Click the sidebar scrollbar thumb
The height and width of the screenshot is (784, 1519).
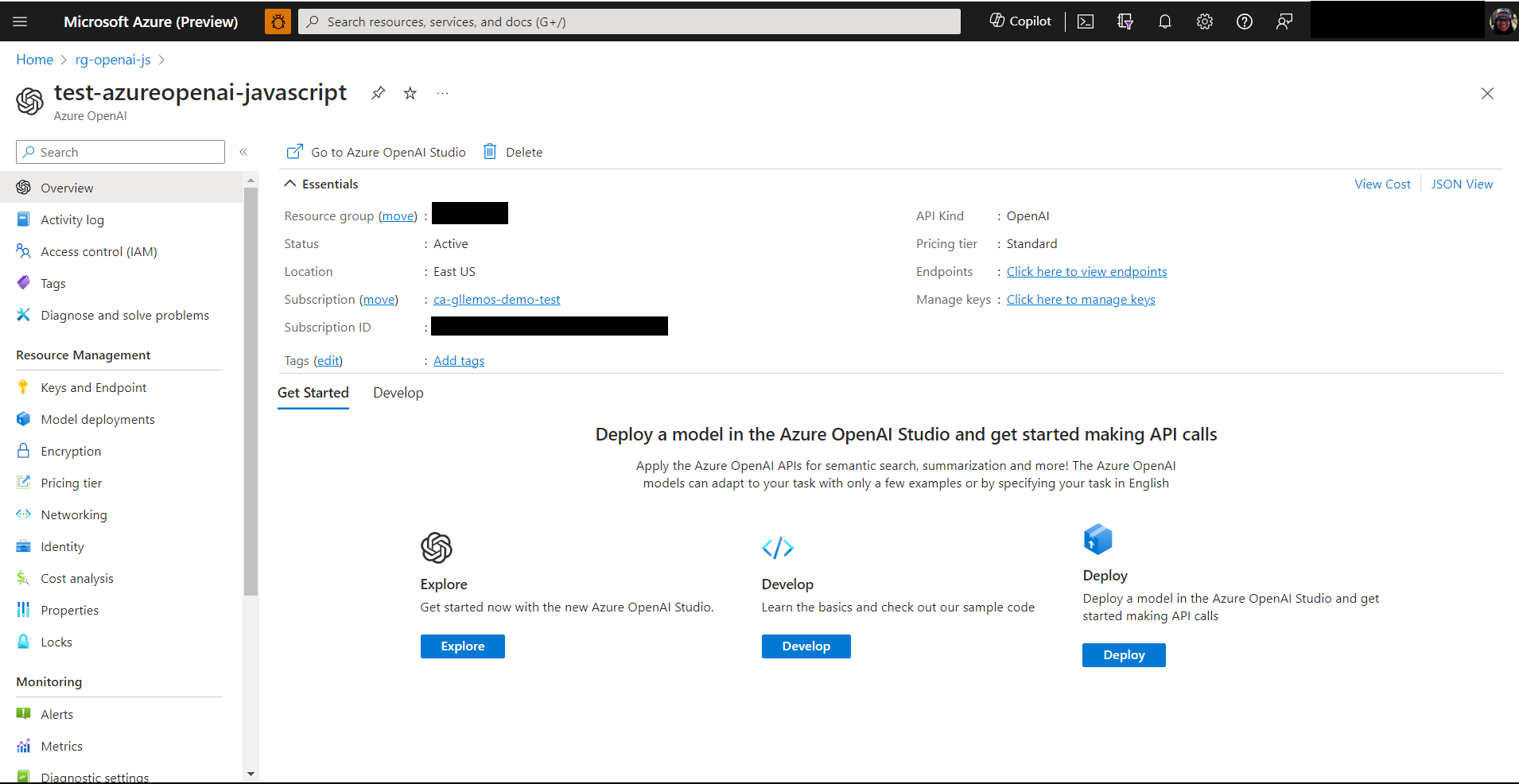coord(251,391)
